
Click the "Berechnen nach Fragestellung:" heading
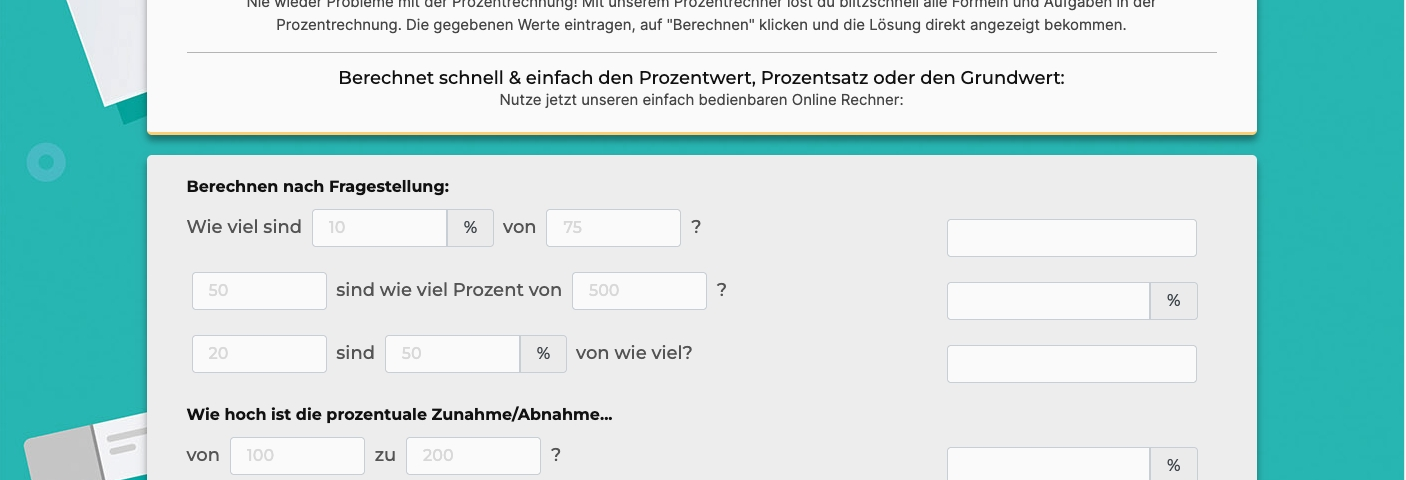pos(318,187)
